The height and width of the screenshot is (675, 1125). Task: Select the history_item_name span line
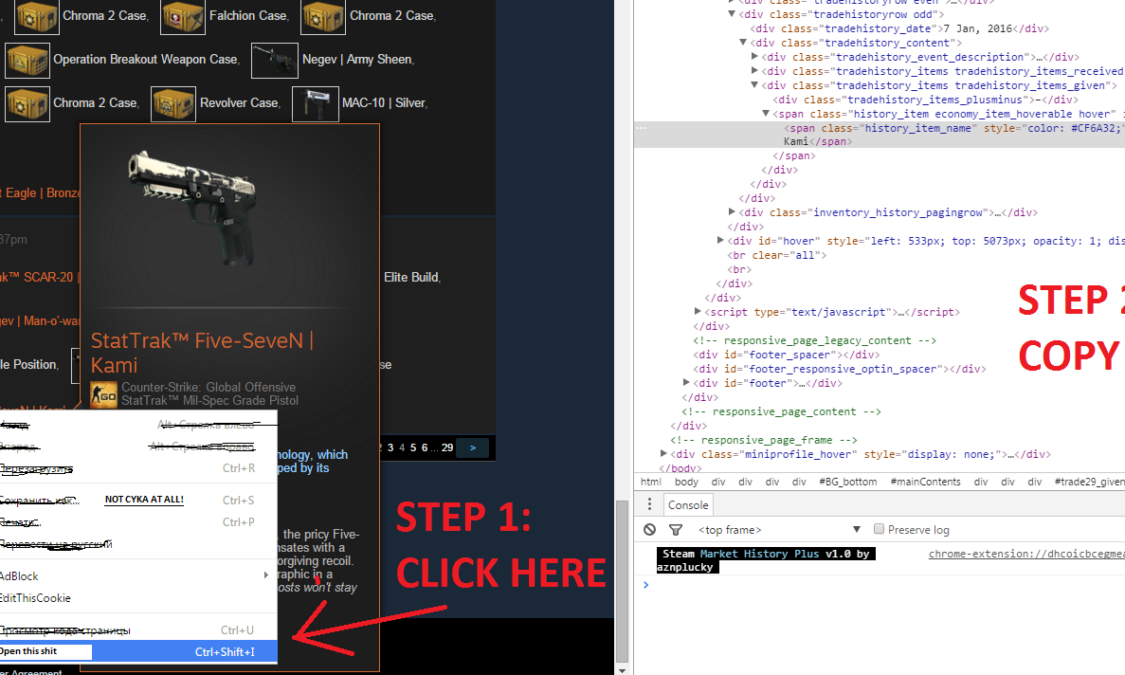tap(880, 135)
